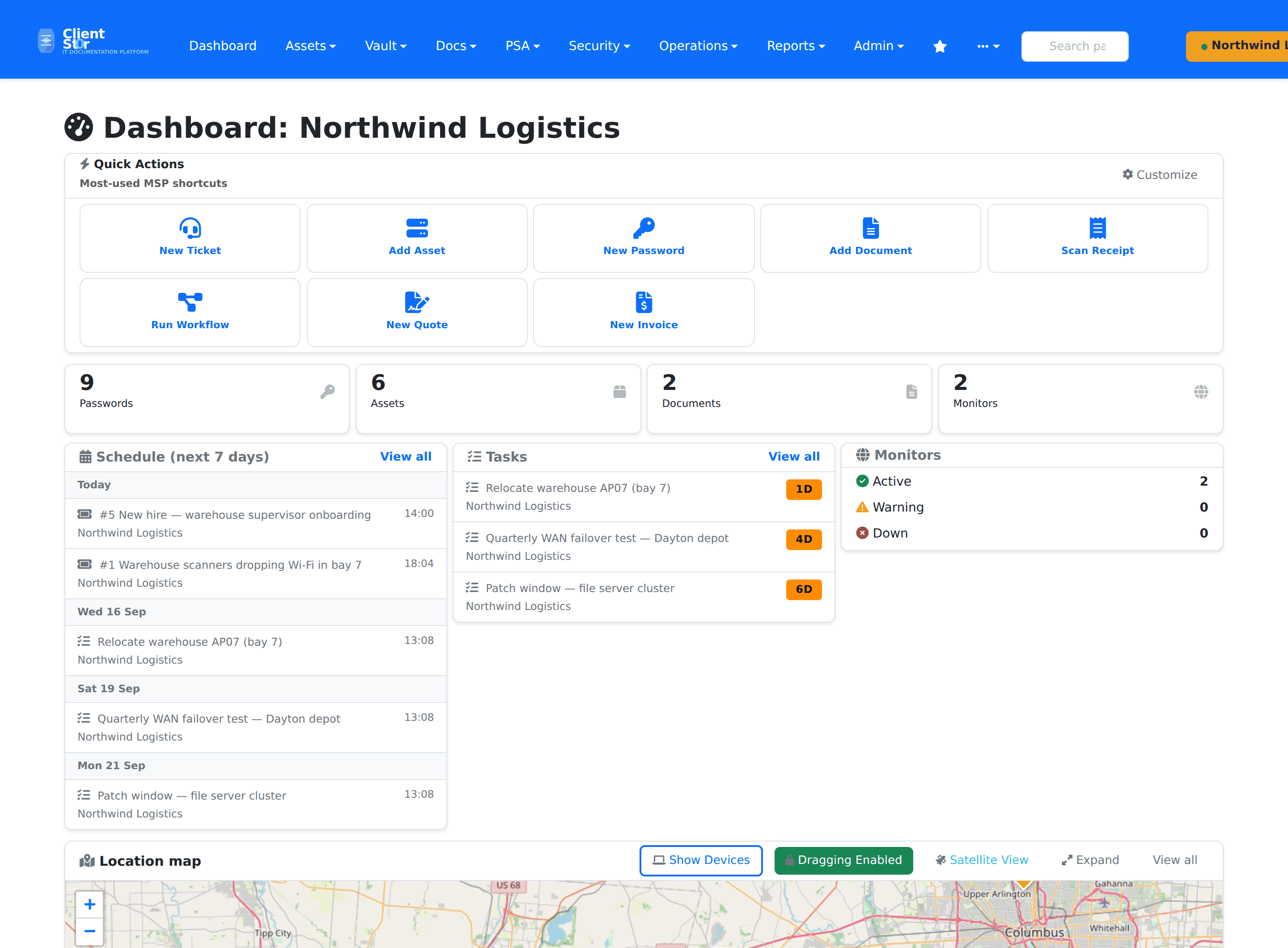1288x948 pixels.
Task: Open the PSA dropdown menu
Action: click(522, 46)
